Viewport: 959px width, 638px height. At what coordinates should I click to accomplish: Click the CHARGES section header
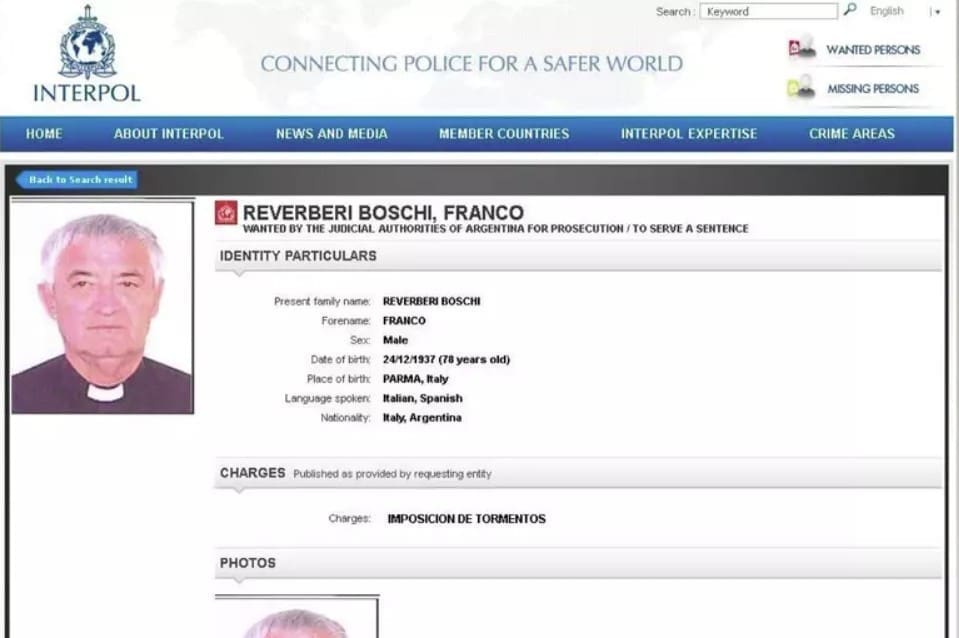coord(578,473)
